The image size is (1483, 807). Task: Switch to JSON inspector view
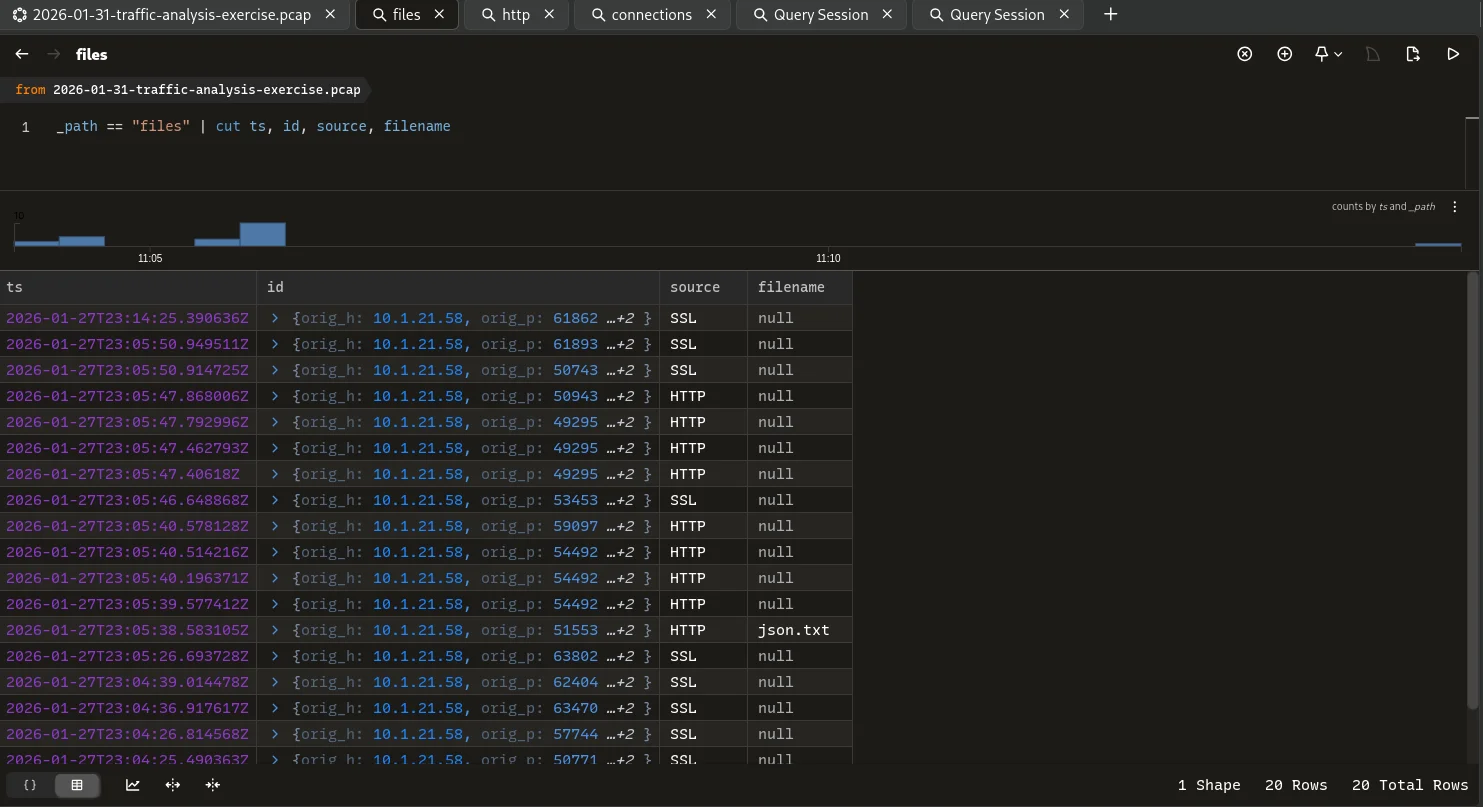[x=29, y=785]
